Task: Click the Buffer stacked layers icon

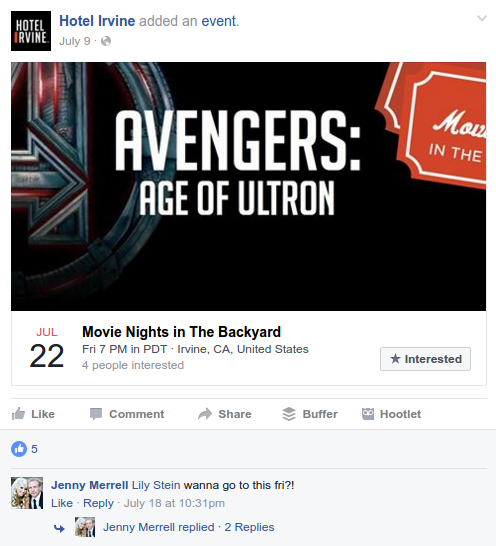Action: click(289, 414)
